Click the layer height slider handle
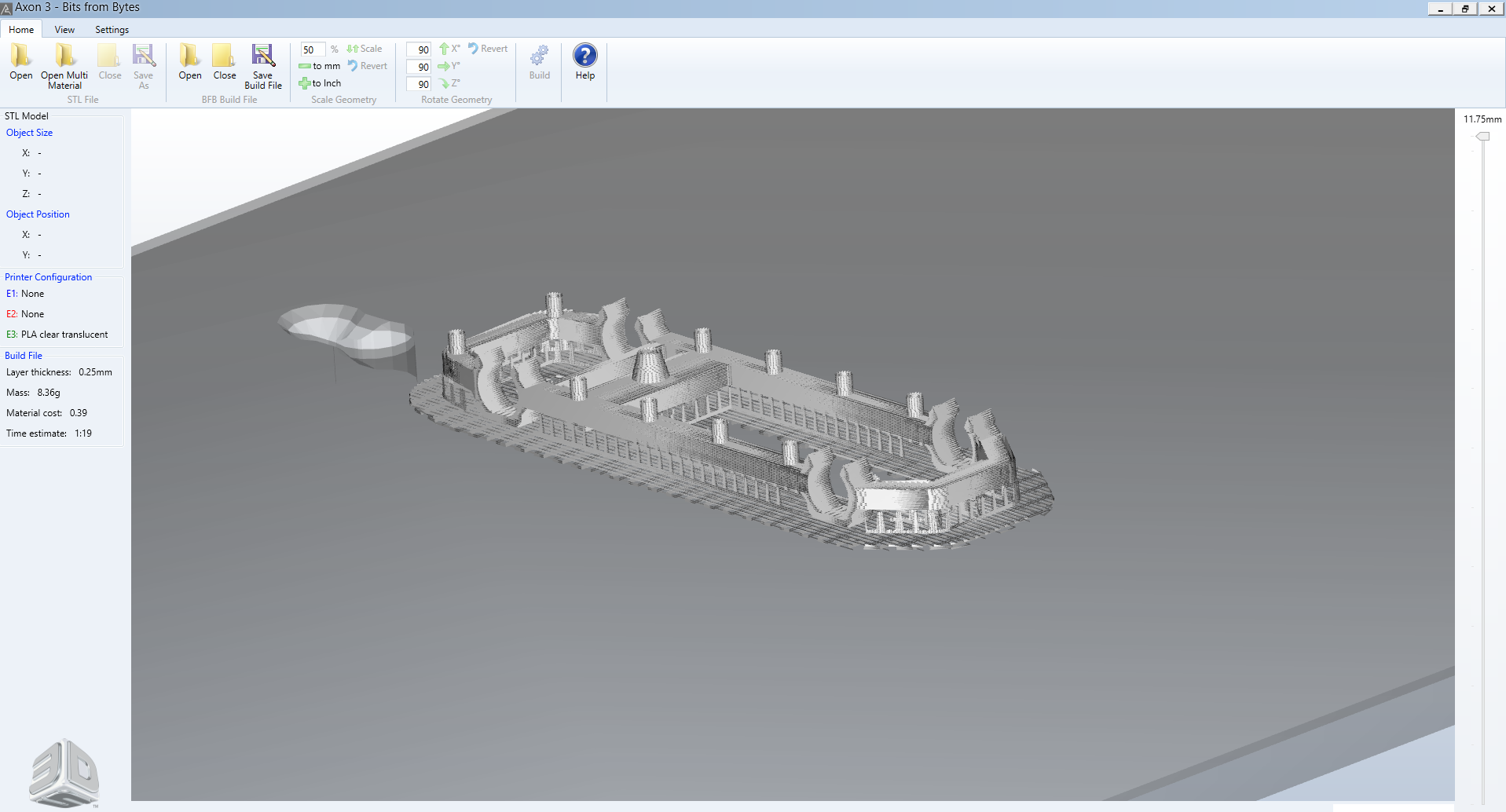This screenshot has height=812, width=1506. click(x=1482, y=137)
